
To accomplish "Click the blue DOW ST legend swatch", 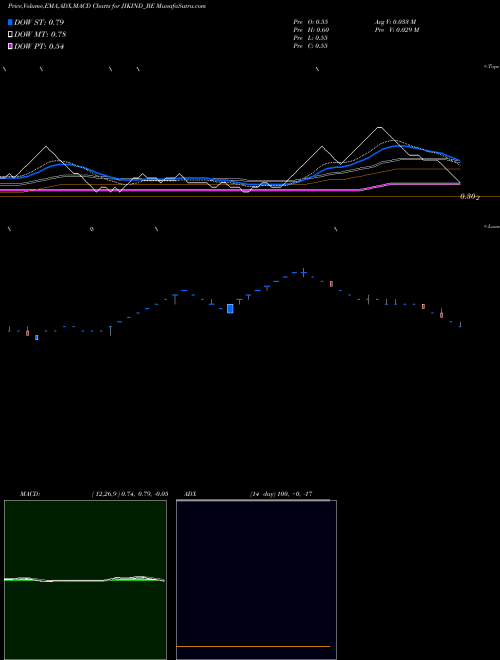I will [10, 22].
